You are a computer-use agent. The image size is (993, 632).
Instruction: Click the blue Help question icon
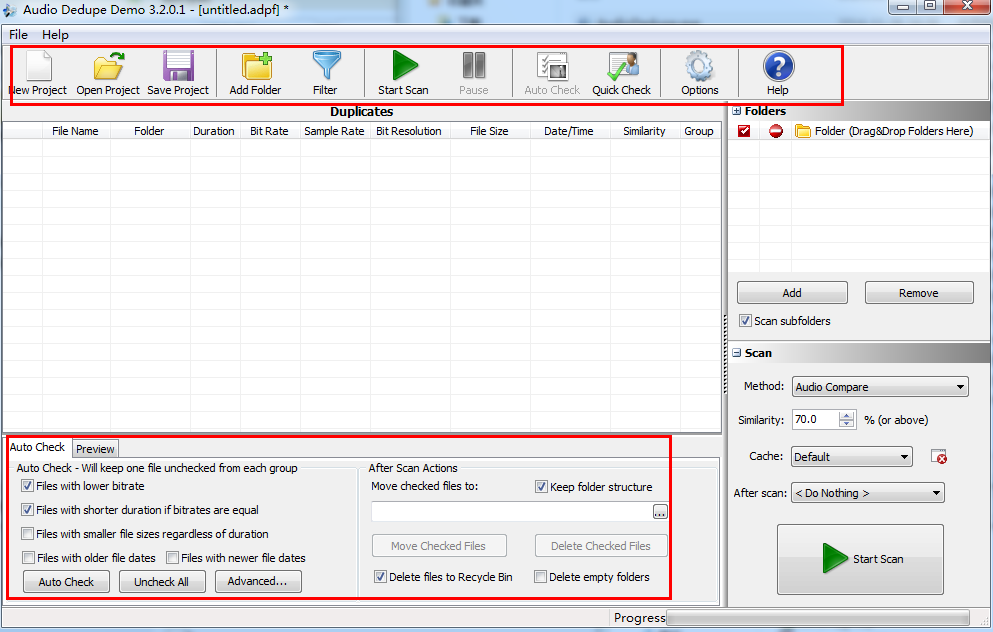point(778,66)
